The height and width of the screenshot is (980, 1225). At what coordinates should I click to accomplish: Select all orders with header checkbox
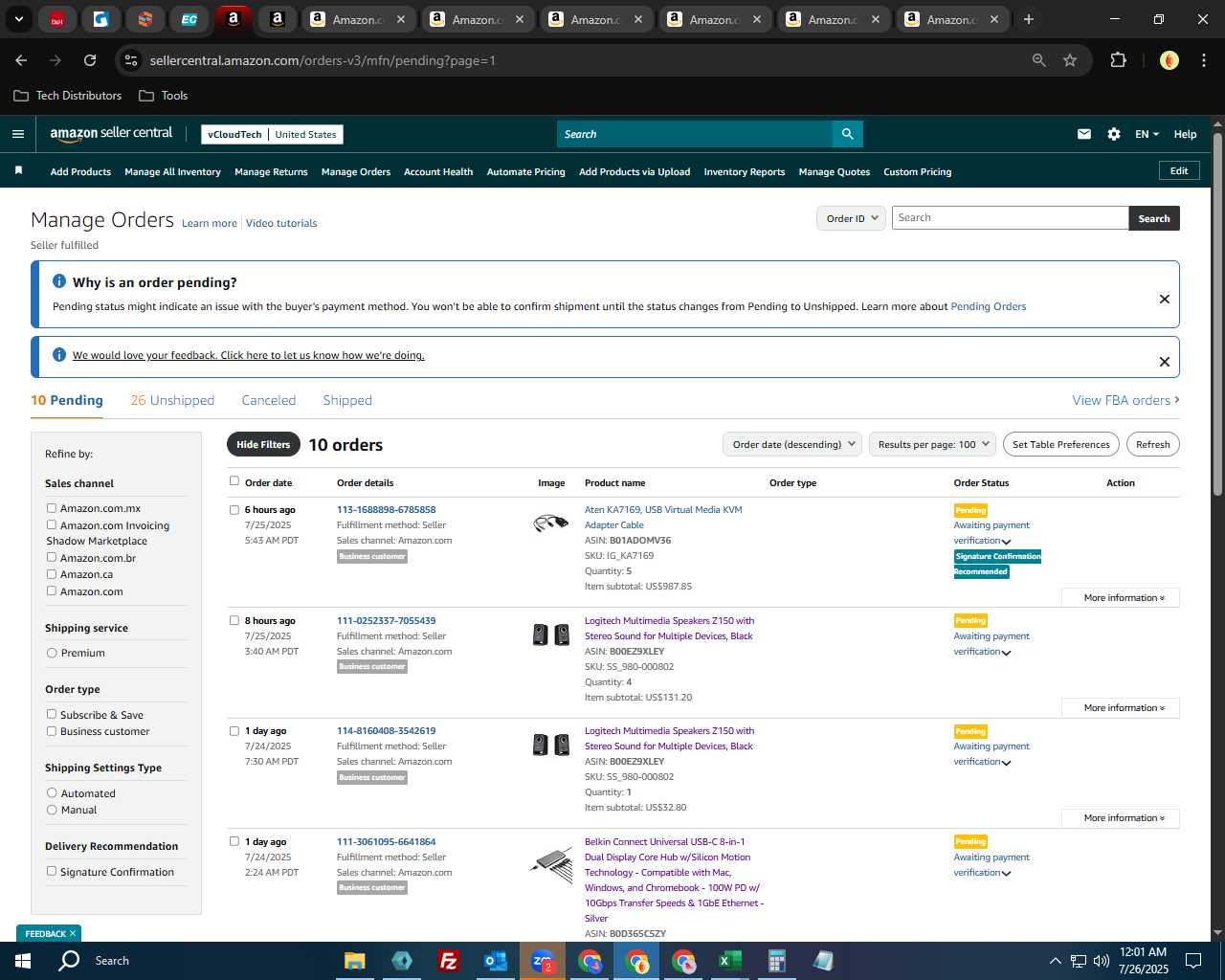[x=234, y=481]
